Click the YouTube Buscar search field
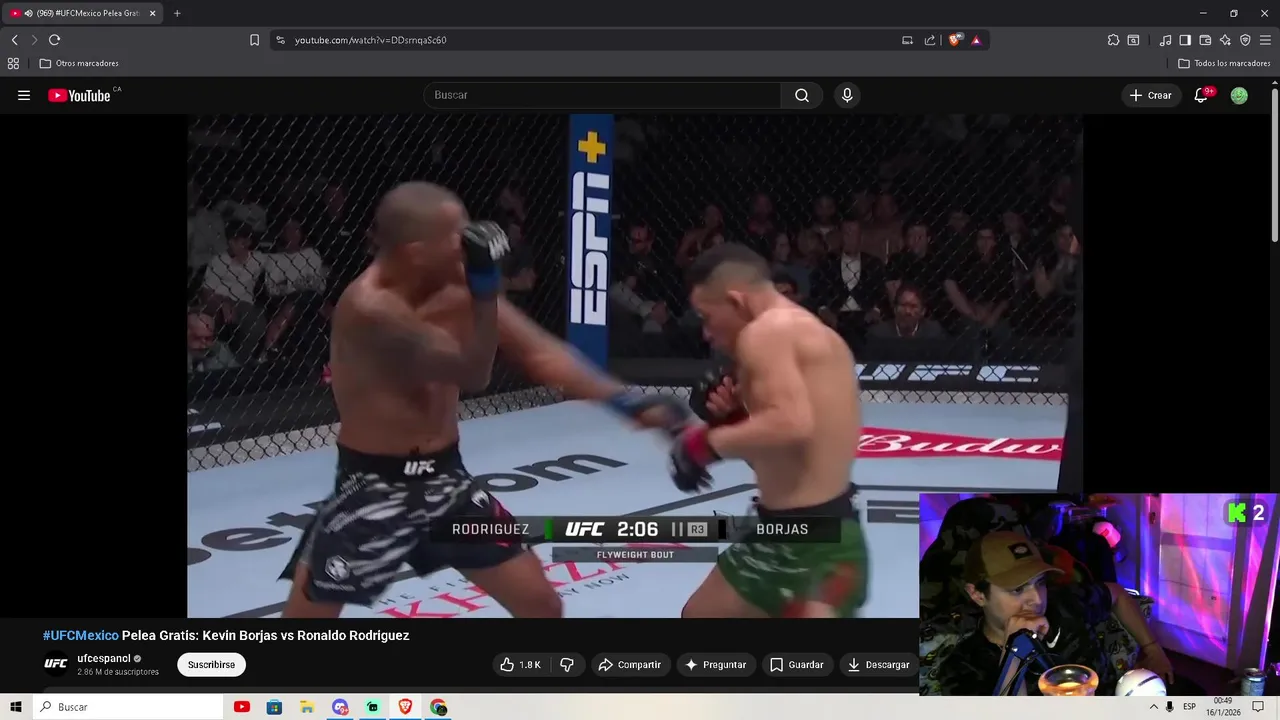 [602, 95]
